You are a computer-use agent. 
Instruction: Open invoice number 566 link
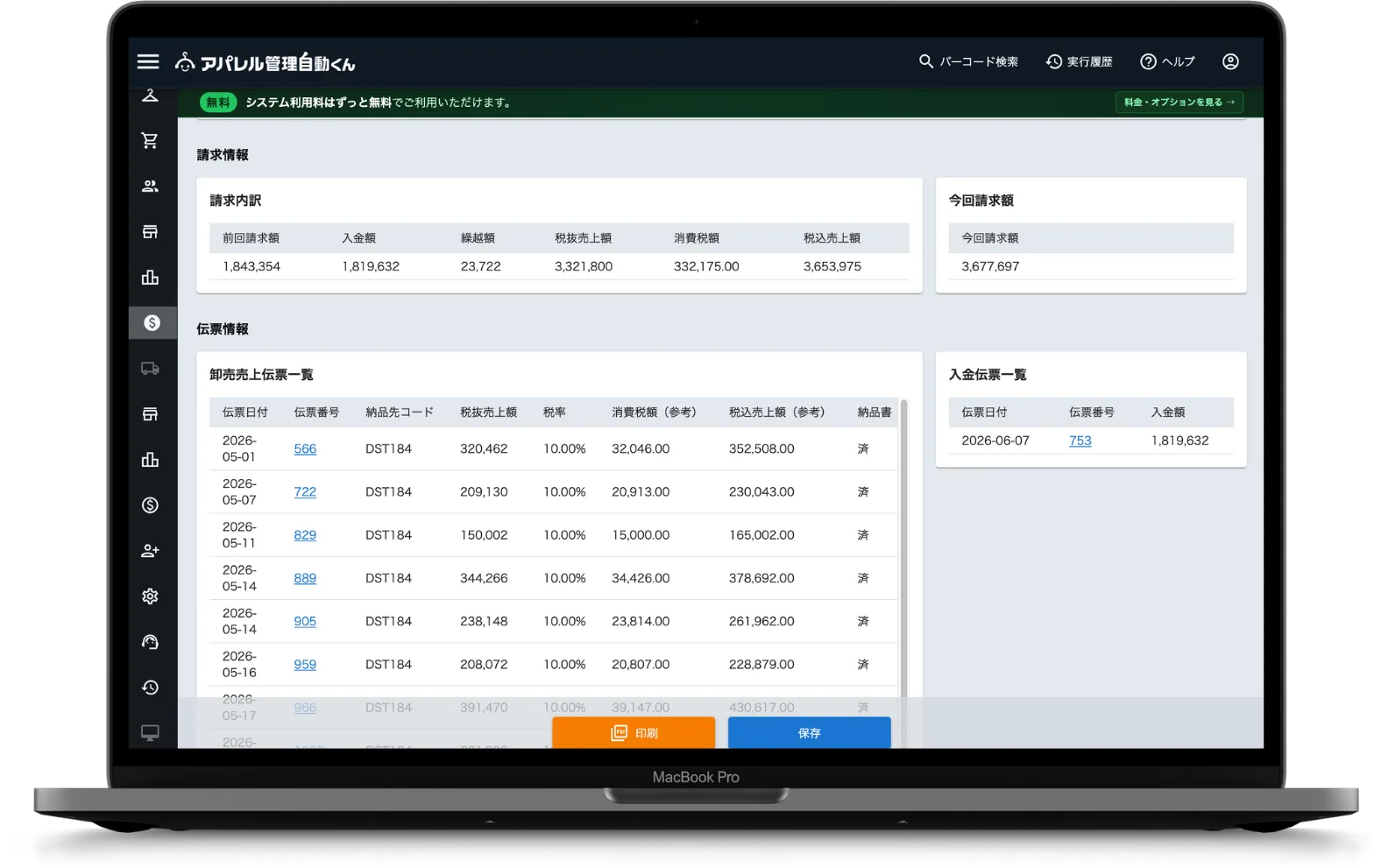305,448
